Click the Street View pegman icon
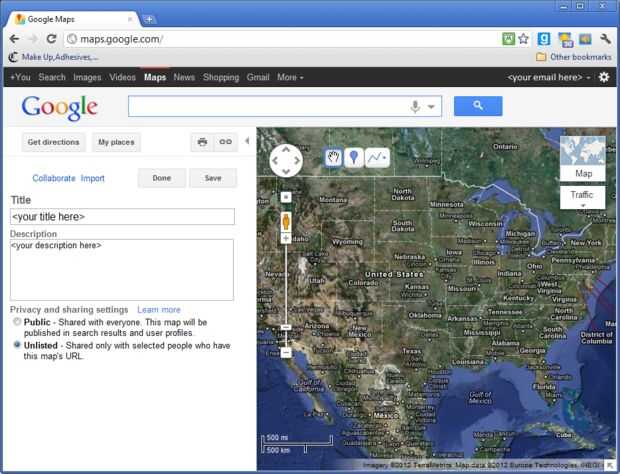The width and height of the screenshot is (620, 474). click(x=286, y=221)
